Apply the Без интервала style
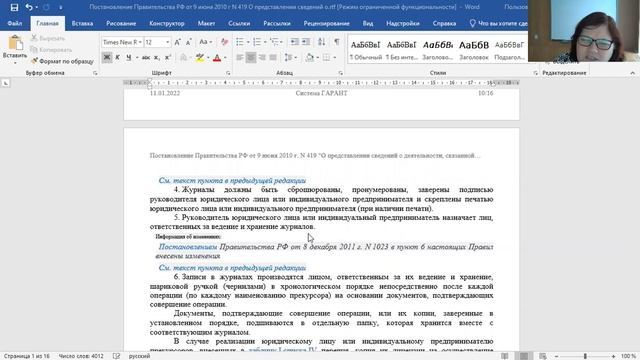 pyautogui.click(x=401, y=50)
